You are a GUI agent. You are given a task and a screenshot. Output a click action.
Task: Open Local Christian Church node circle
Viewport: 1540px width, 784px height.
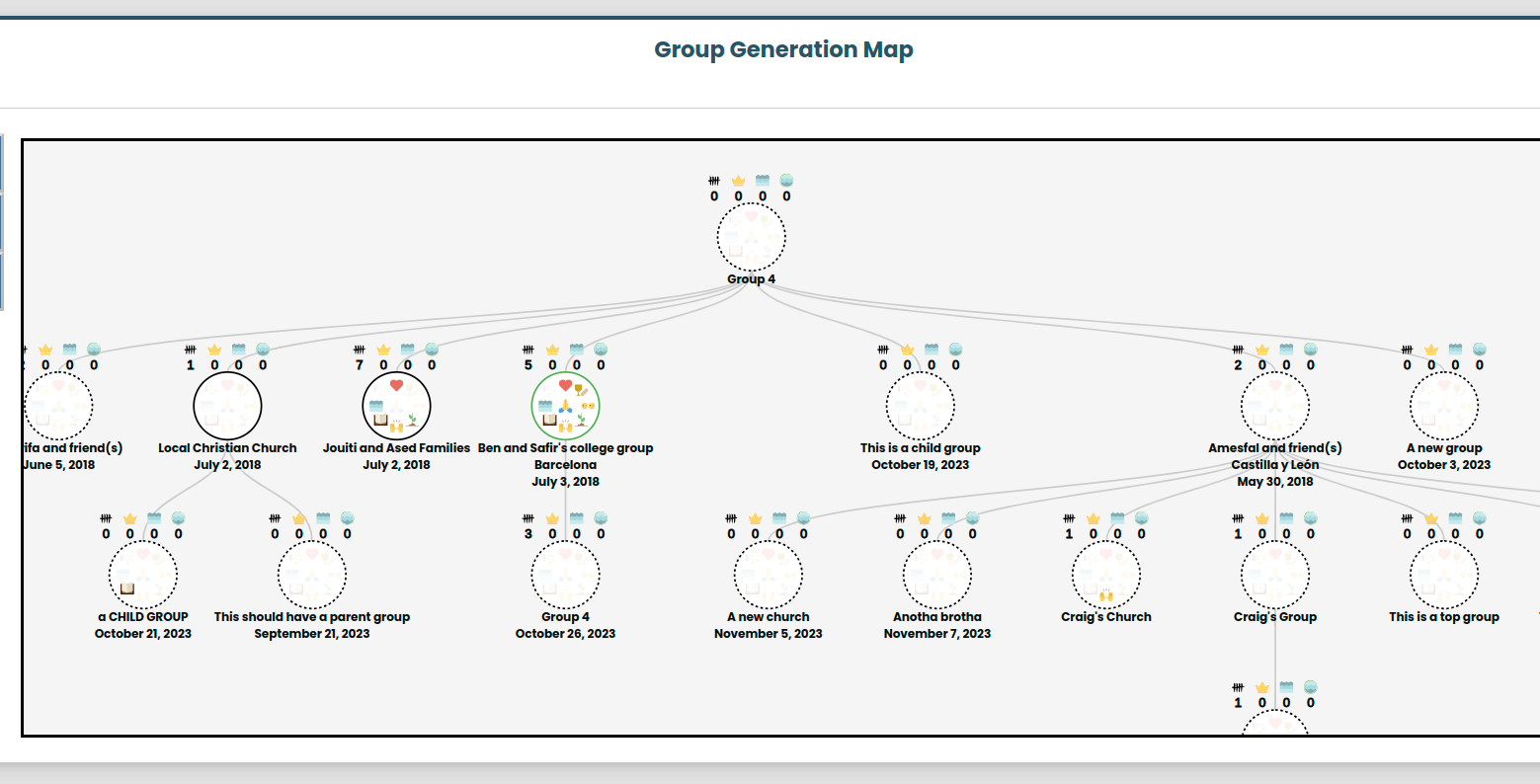(227, 406)
